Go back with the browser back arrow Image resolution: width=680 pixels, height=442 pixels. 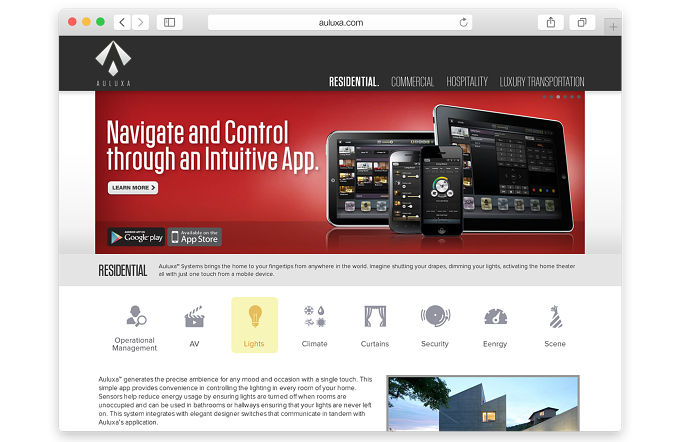122,22
